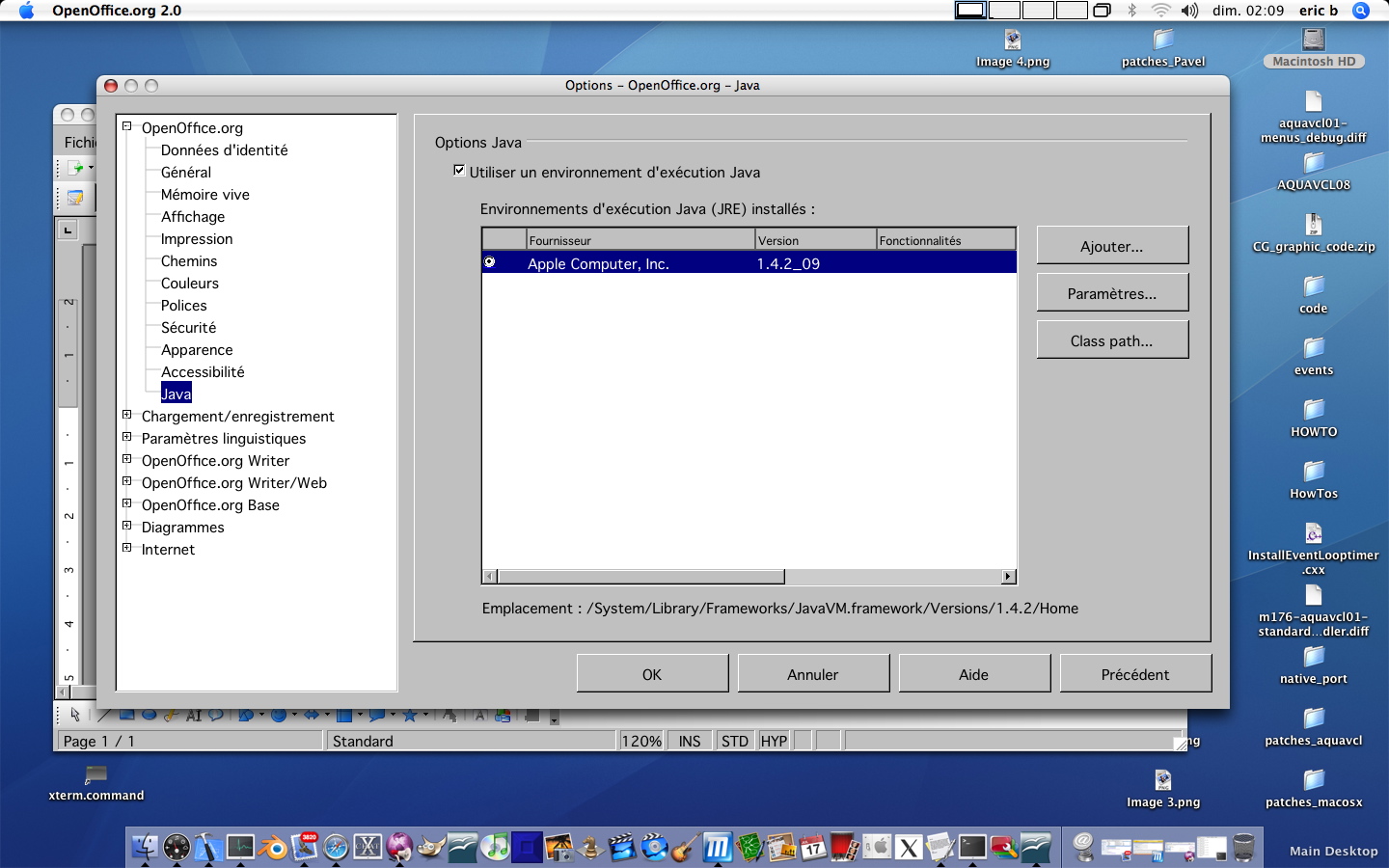Pick the Rectangle drawing tool
This screenshot has height=868, width=1389.
click(126, 715)
